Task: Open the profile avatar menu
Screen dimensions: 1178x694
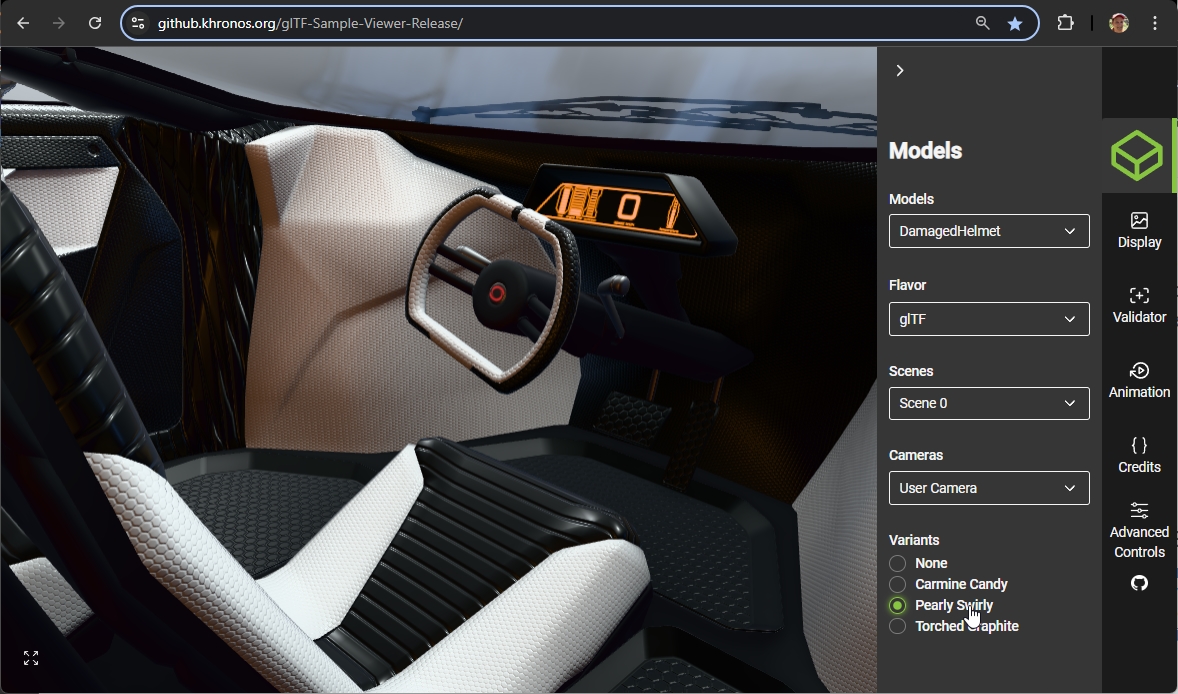Action: pyautogui.click(x=1119, y=23)
